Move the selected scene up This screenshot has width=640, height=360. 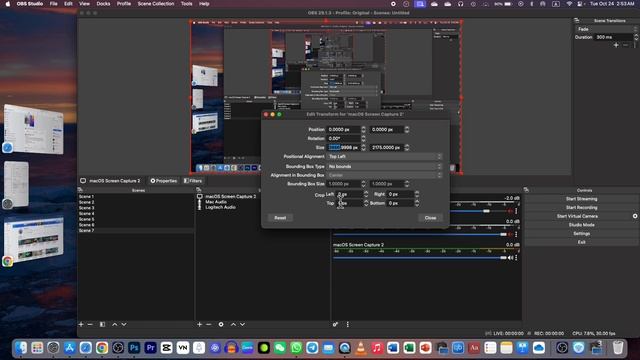pyautogui.click(x=115, y=324)
